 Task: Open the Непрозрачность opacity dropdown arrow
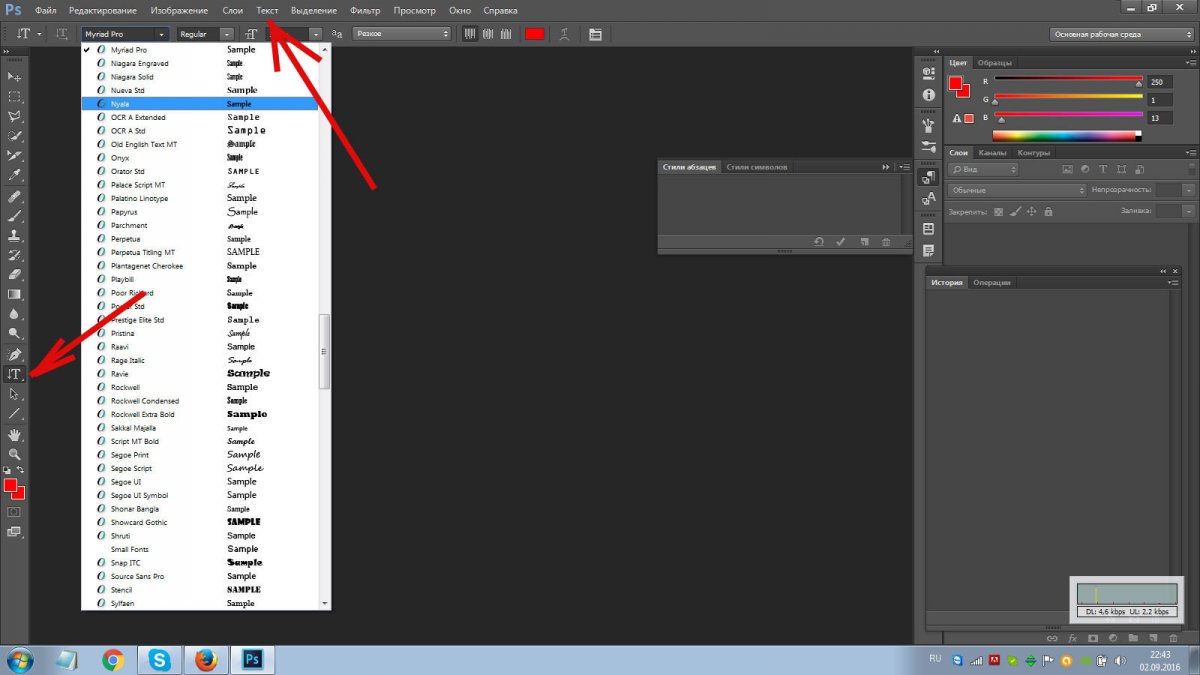(1188, 190)
